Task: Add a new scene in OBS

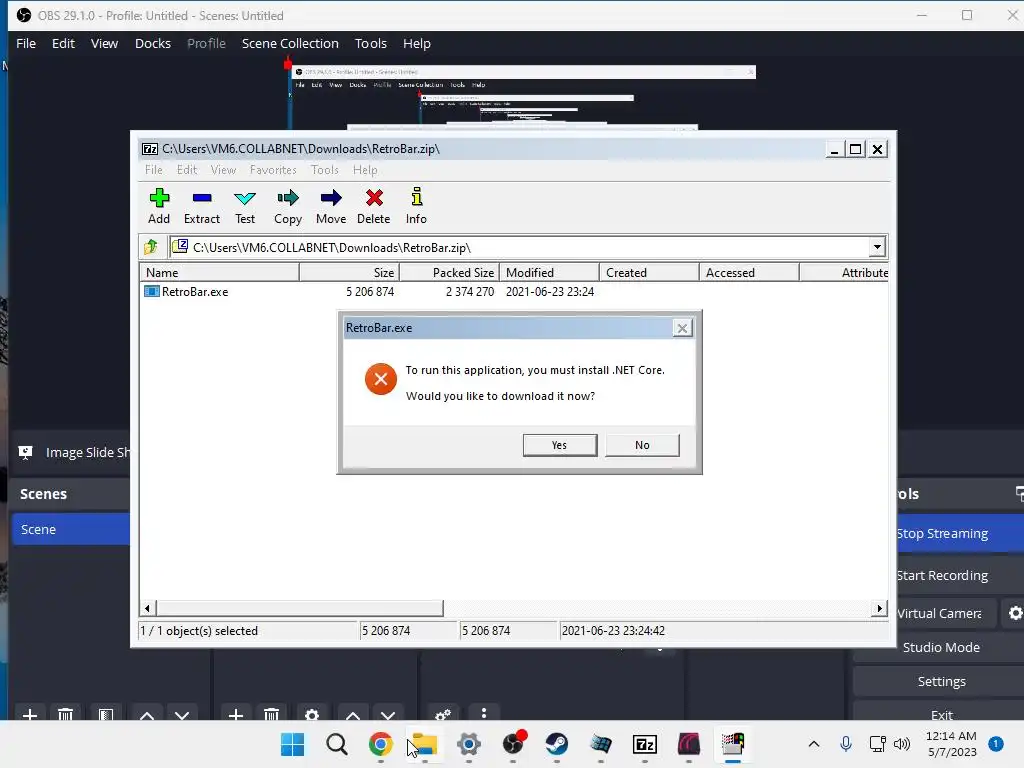Action: (29, 714)
